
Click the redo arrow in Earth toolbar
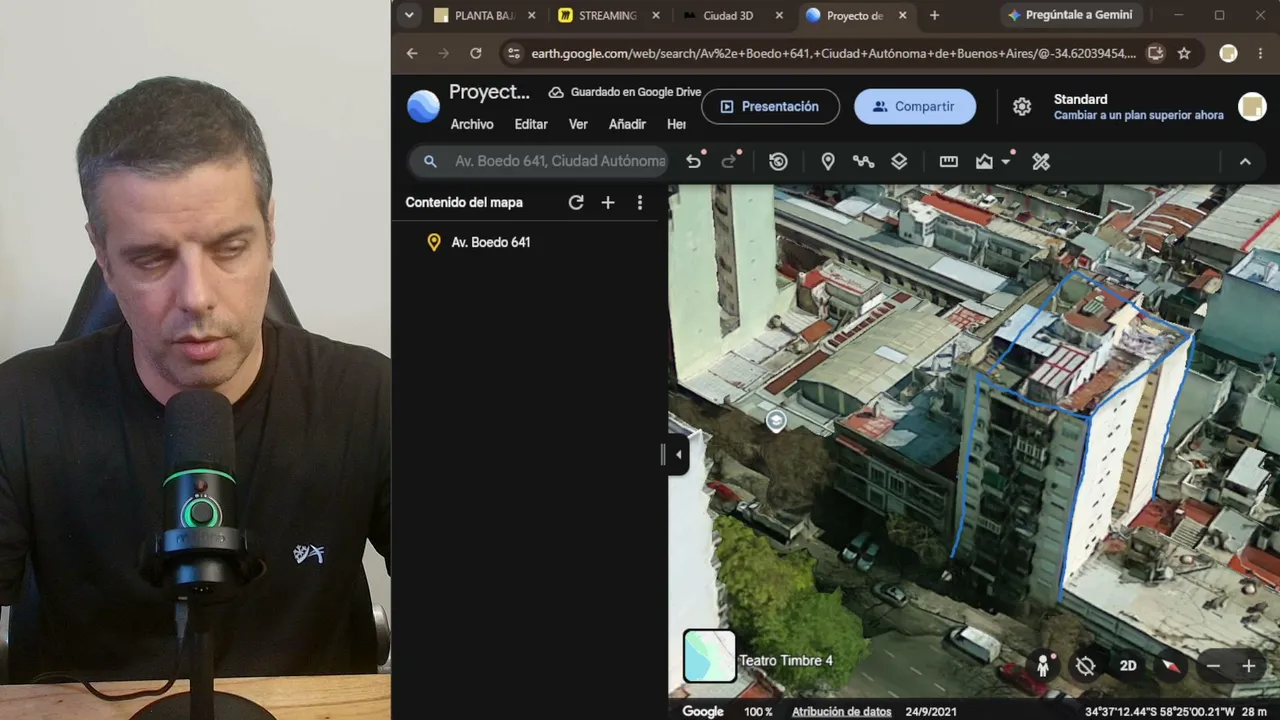[x=729, y=161]
